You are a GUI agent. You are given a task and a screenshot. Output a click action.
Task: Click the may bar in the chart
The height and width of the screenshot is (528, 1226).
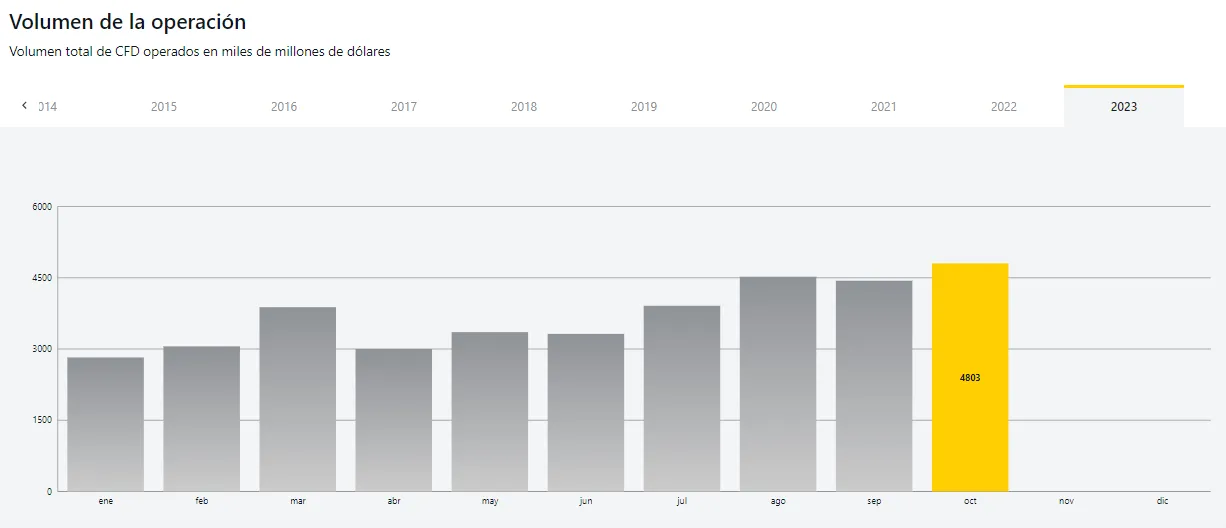coord(490,412)
